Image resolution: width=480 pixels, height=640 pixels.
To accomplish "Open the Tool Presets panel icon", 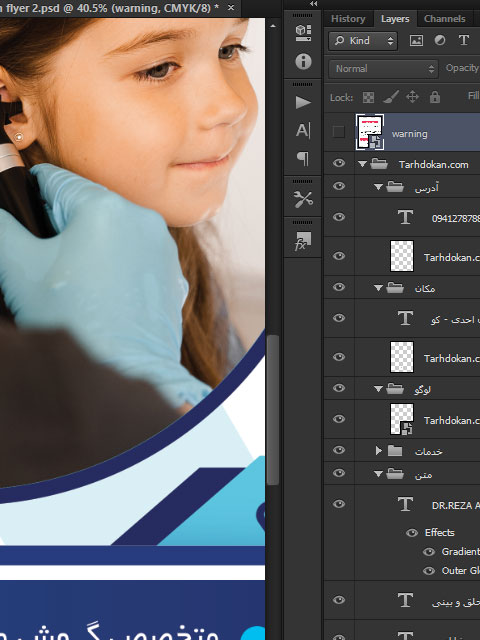I will click(x=303, y=199).
